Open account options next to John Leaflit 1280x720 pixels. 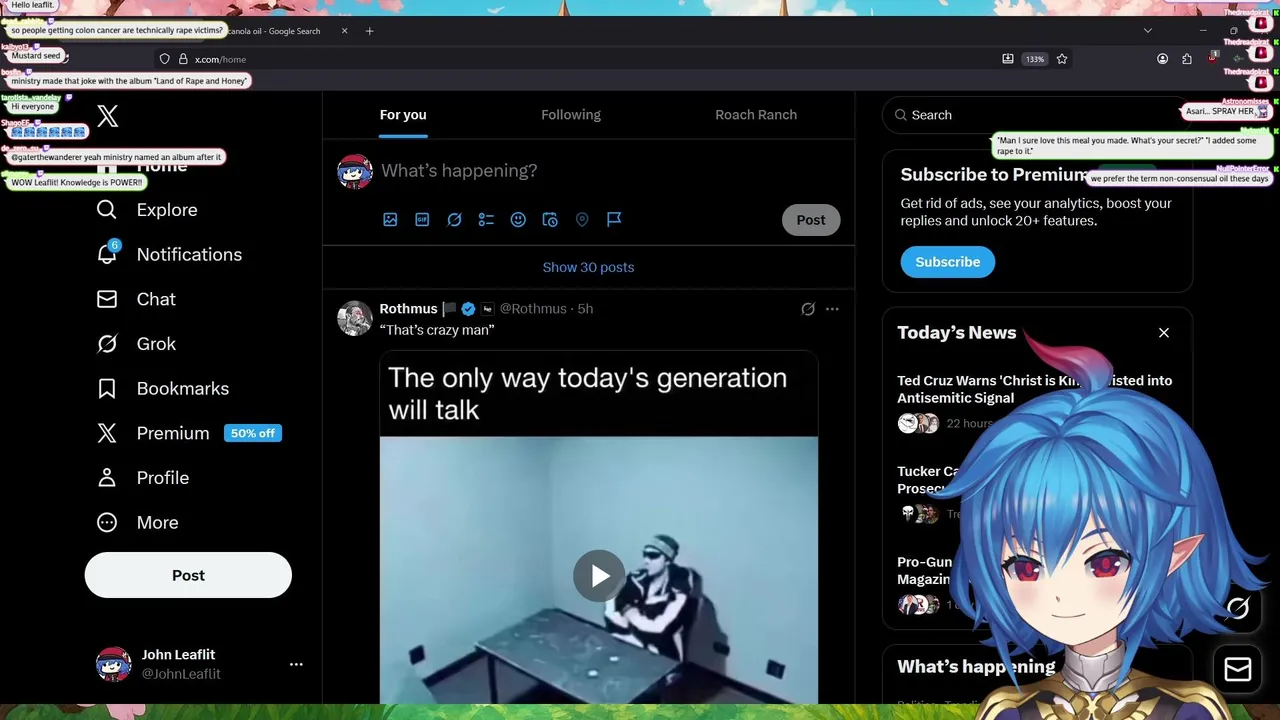296,664
